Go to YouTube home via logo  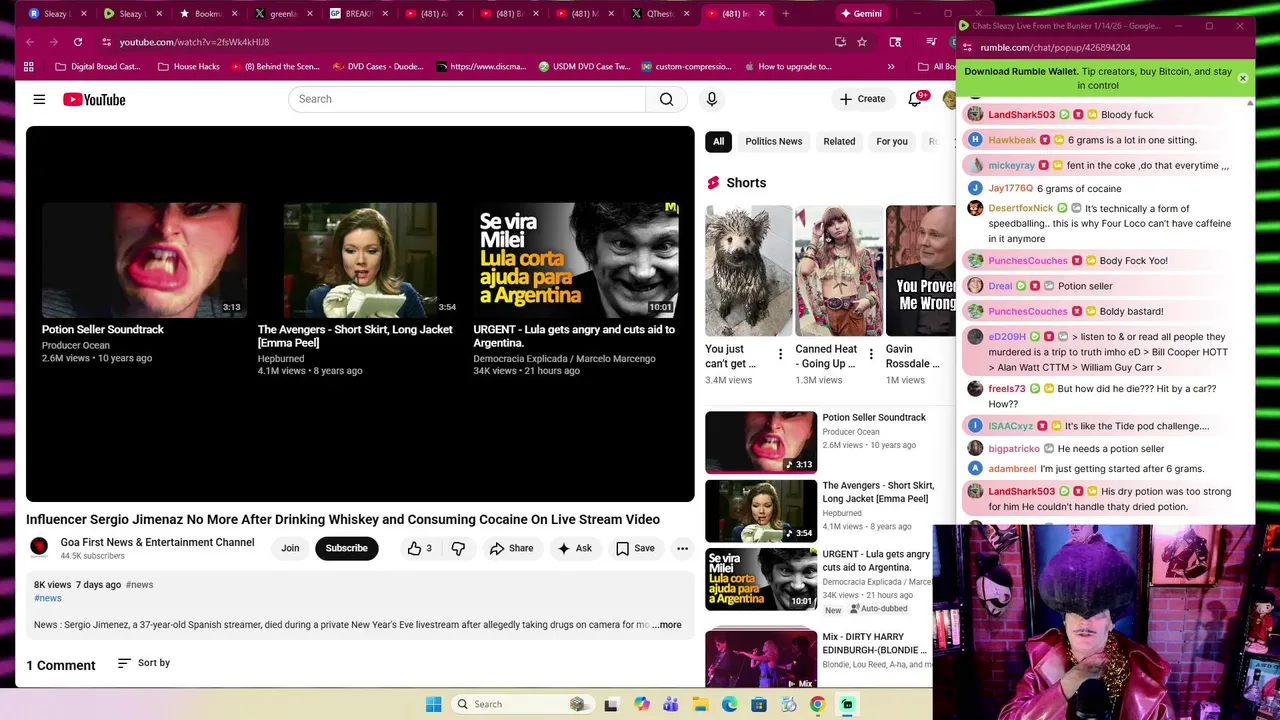coord(94,99)
